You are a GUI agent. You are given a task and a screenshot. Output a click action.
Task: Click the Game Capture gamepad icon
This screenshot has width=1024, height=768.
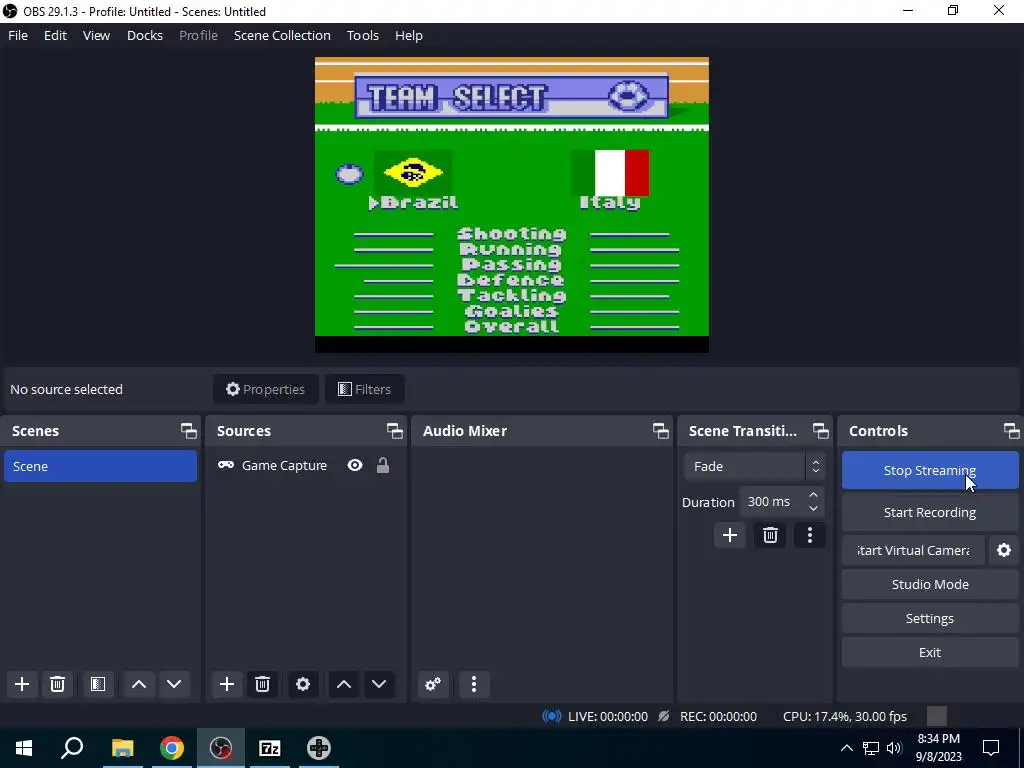226,465
